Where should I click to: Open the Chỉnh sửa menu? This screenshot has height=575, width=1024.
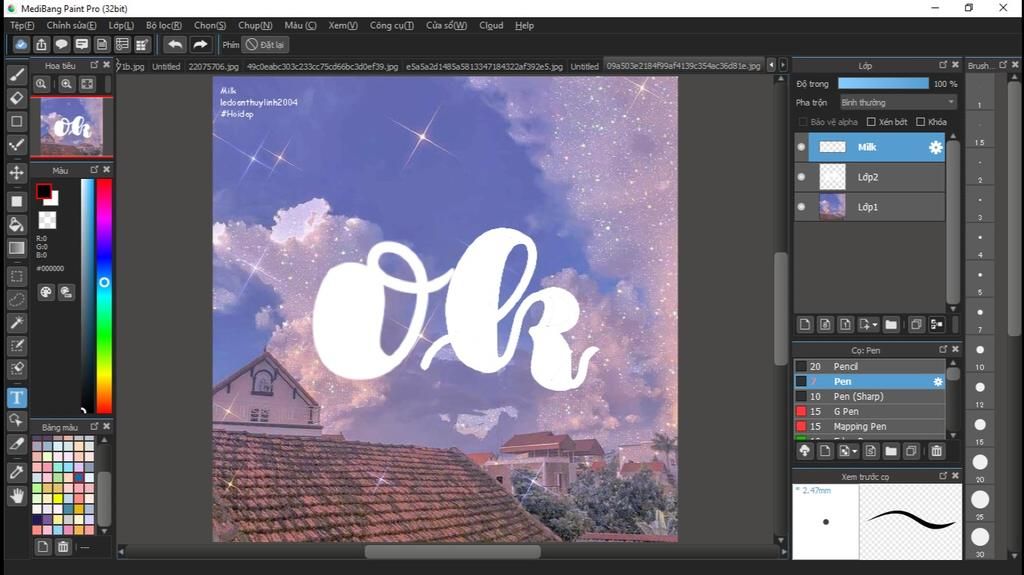pos(71,25)
